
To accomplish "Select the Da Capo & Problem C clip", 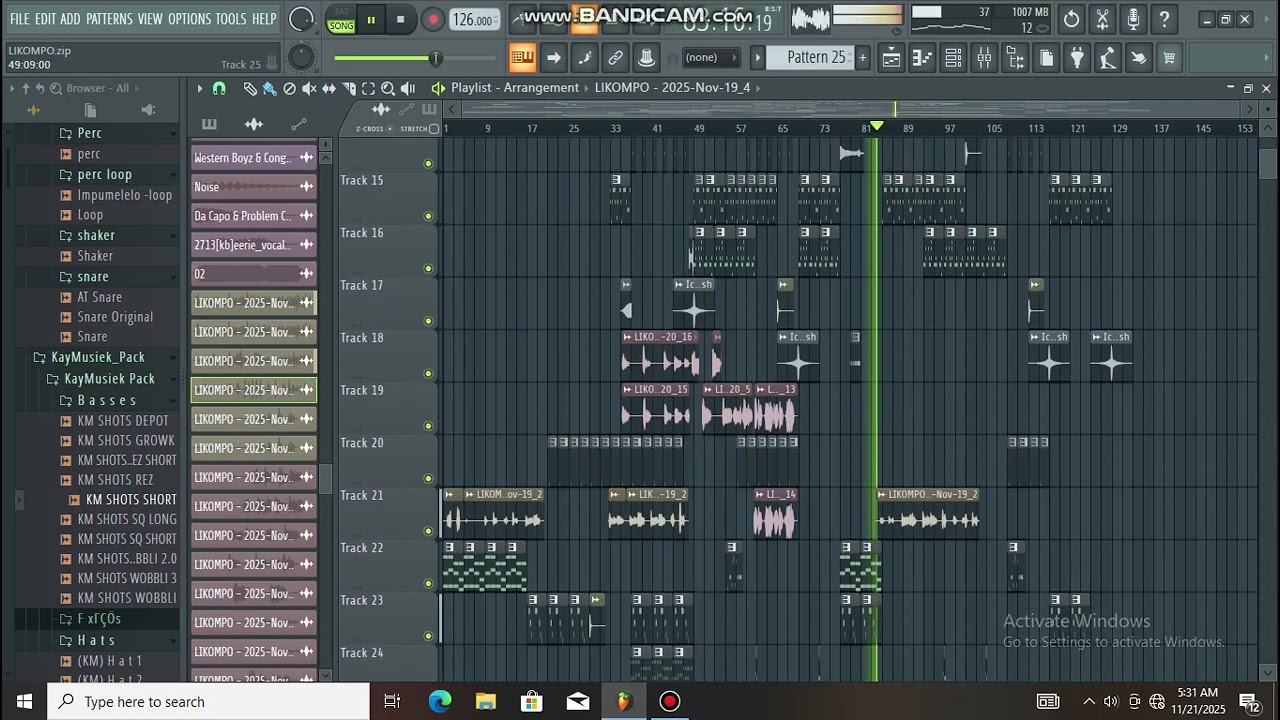I will (254, 216).
